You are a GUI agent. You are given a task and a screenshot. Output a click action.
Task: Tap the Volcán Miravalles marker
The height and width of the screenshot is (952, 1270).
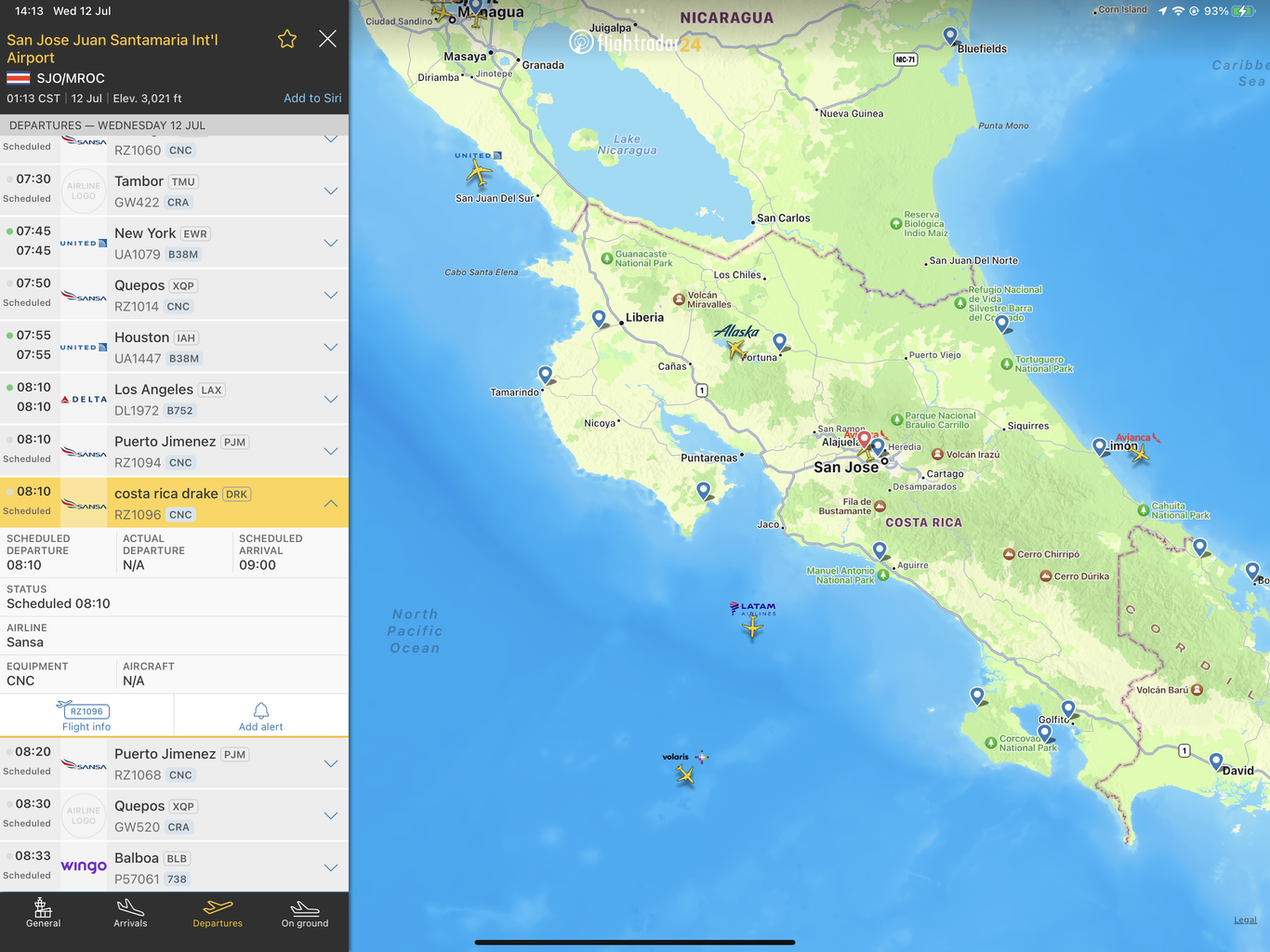[x=679, y=299]
